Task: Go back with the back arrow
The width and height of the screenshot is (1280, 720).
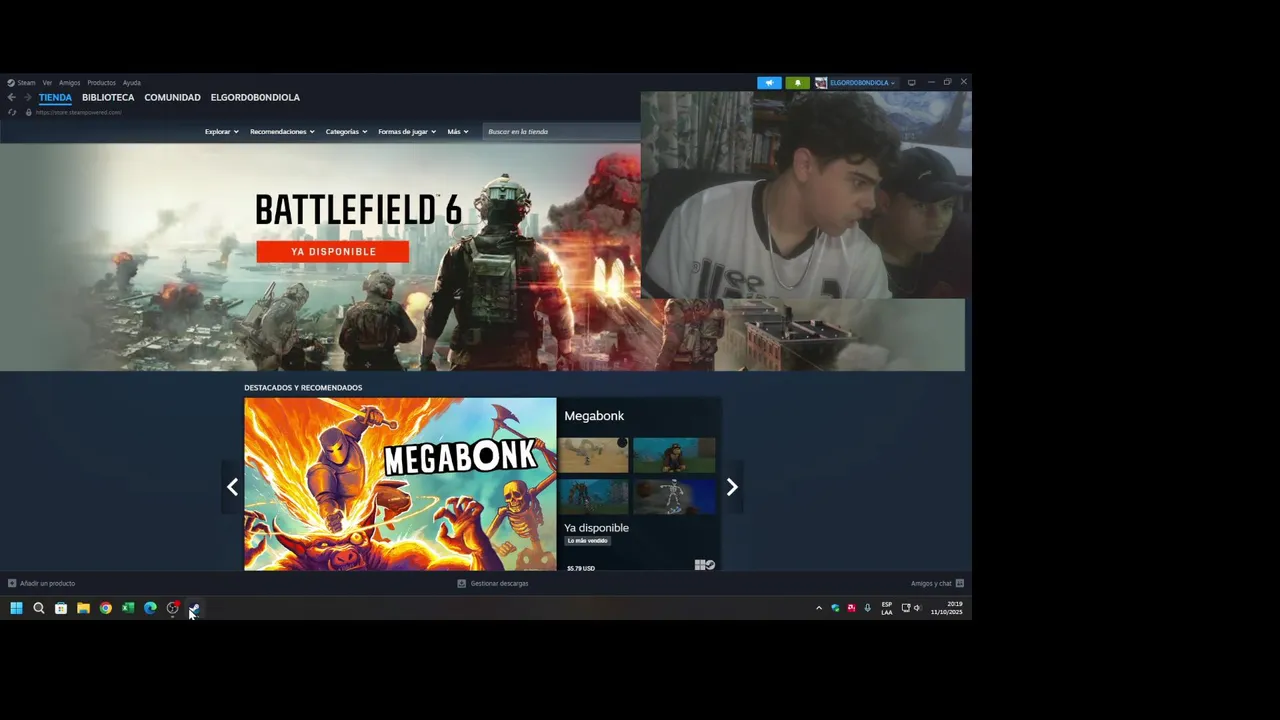Action: 12,97
